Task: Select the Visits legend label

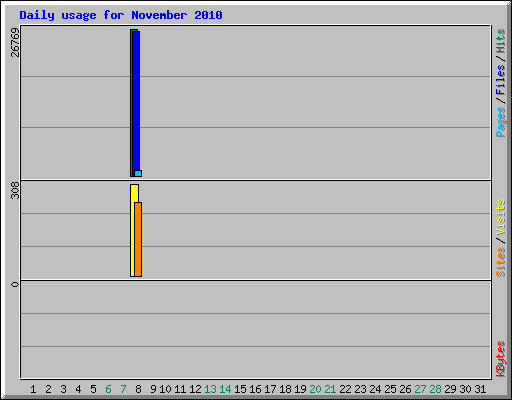Action: tap(500, 217)
